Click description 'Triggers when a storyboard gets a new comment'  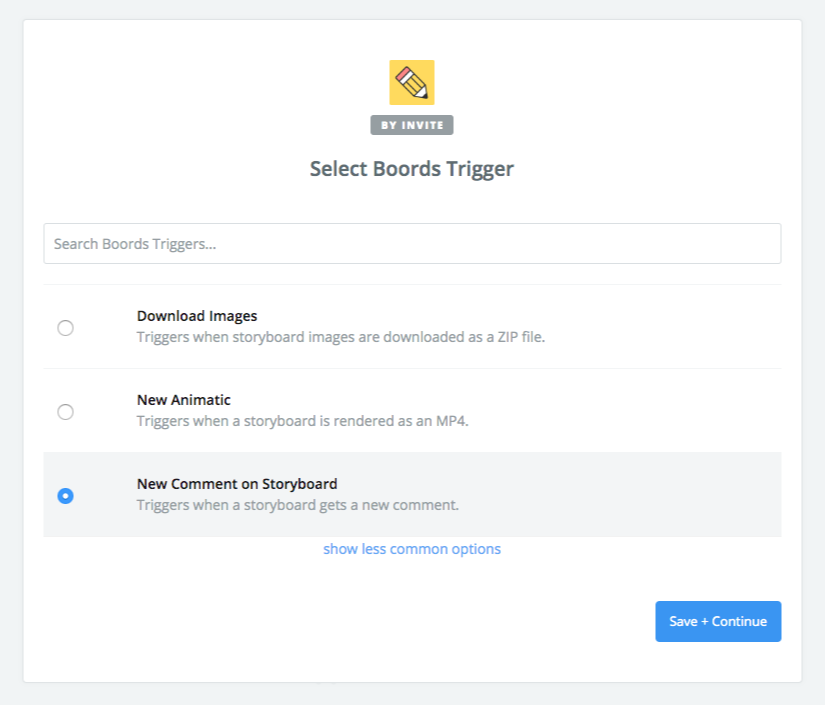click(x=298, y=505)
